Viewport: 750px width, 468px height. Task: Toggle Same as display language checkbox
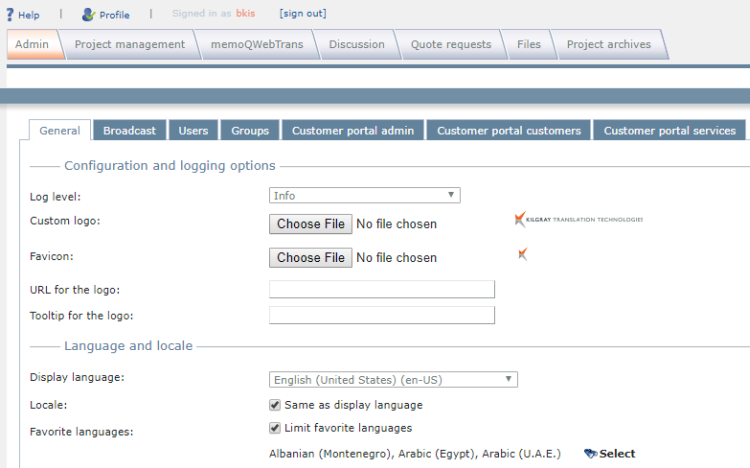coord(275,405)
